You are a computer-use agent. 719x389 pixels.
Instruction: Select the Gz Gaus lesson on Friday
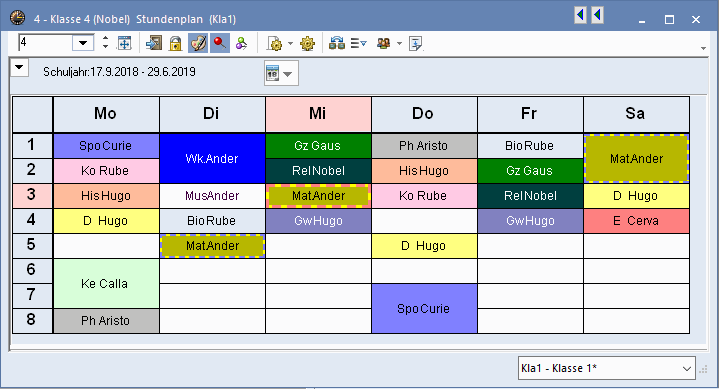(x=530, y=171)
